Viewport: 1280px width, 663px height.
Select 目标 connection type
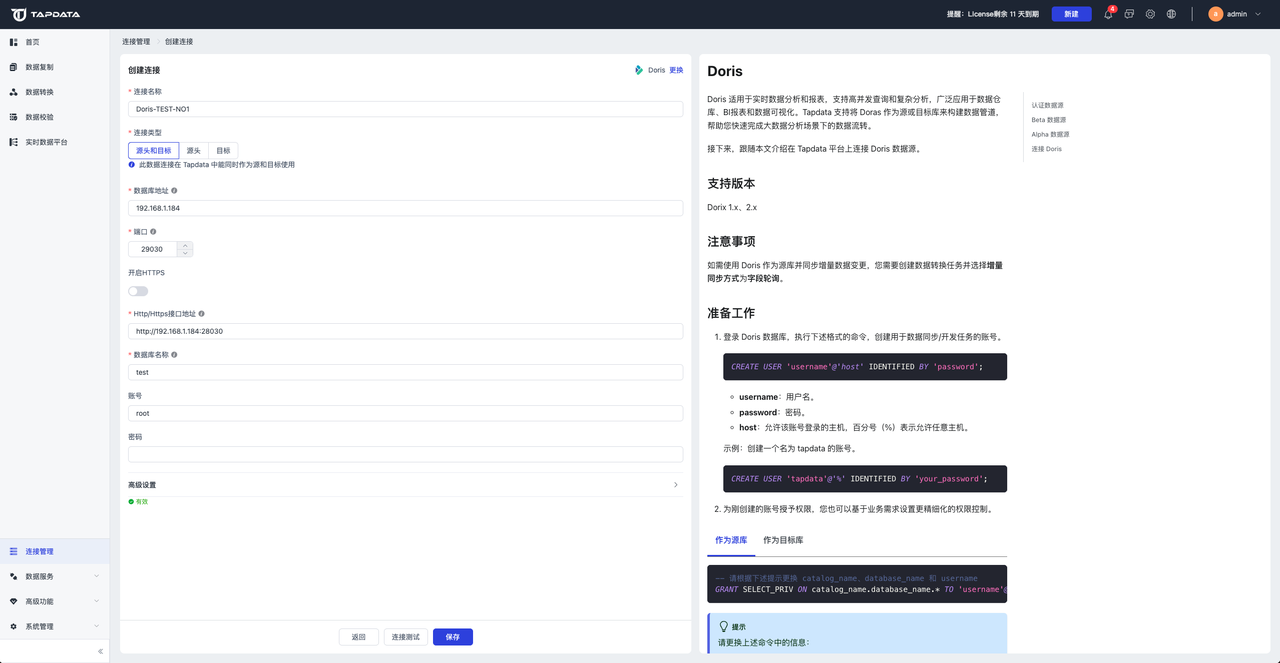point(223,150)
